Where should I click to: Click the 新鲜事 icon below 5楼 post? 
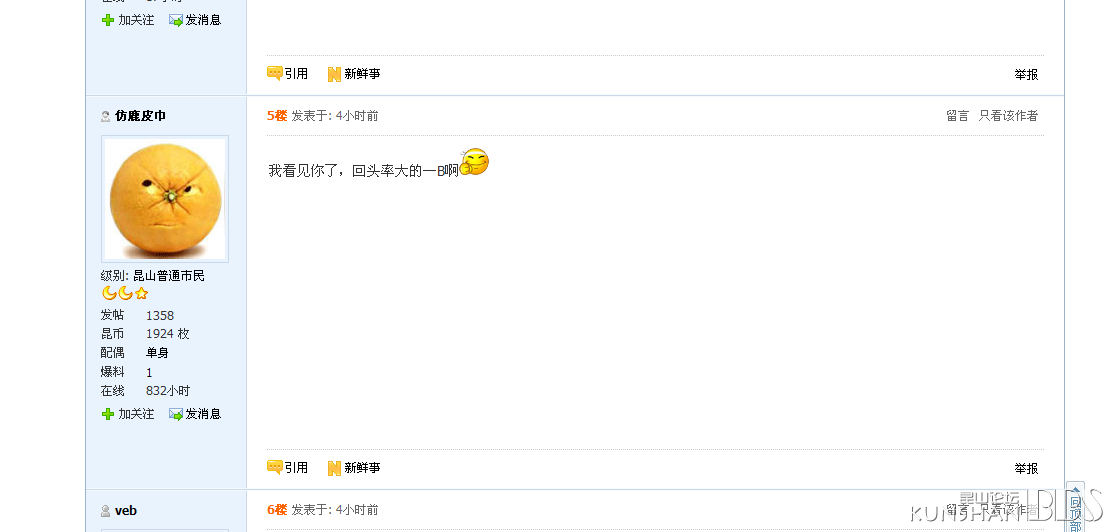pos(334,468)
